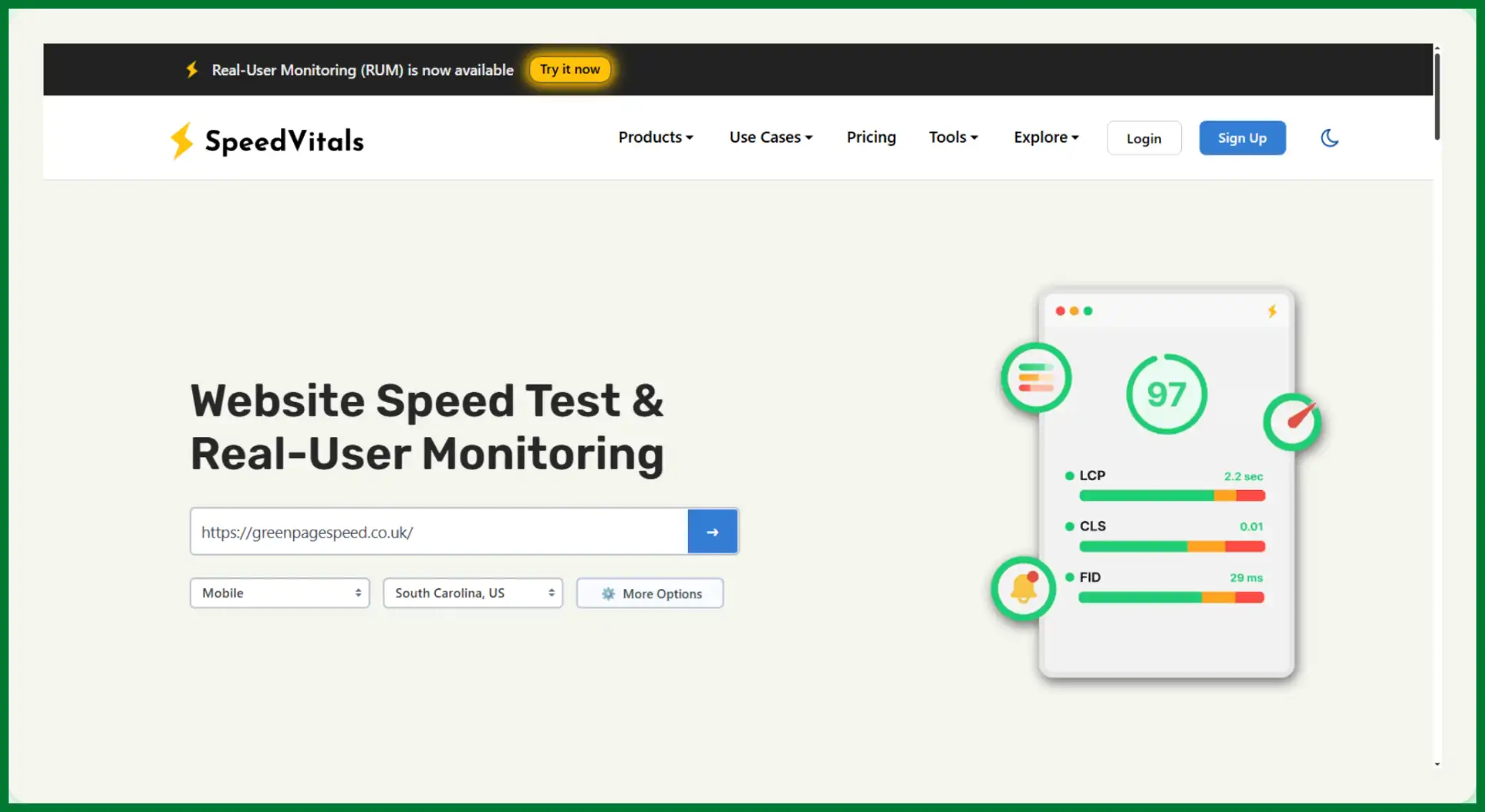This screenshot has height=812, width=1485.
Task: Click the Try it now button
Action: tap(570, 70)
